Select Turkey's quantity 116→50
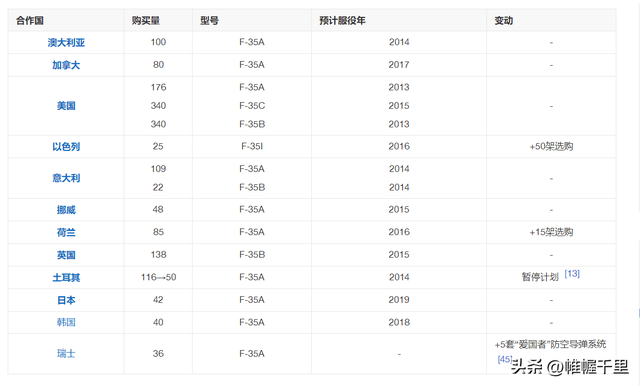This screenshot has height=386, width=640. point(158,277)
